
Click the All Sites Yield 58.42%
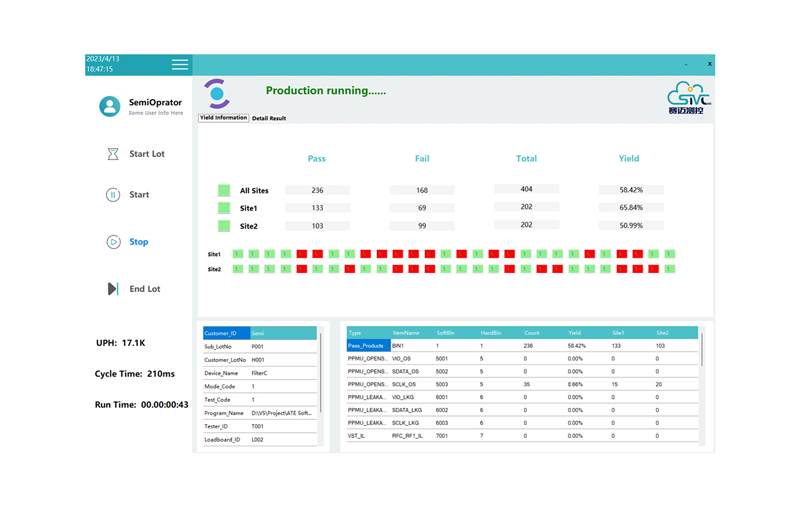tap(631, 190)
